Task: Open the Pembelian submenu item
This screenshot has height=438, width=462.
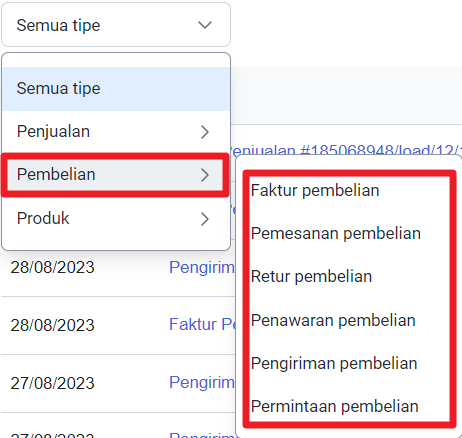Action: coord(115,175)
